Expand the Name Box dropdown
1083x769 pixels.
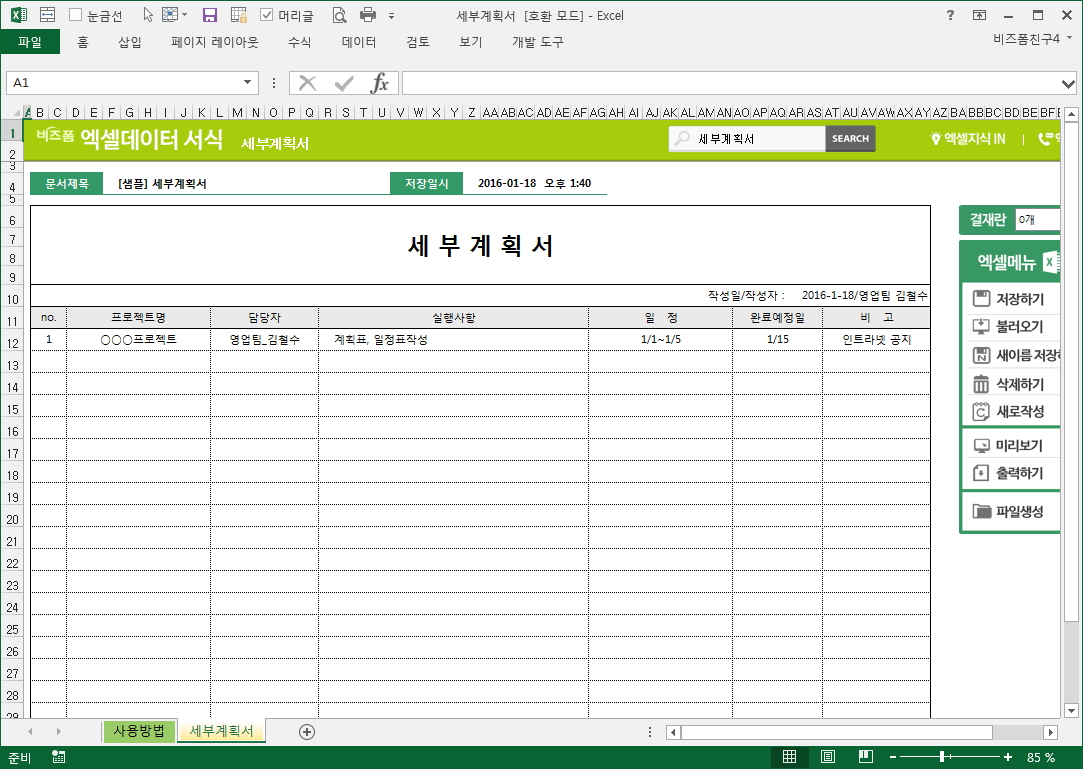pos(247,83)
